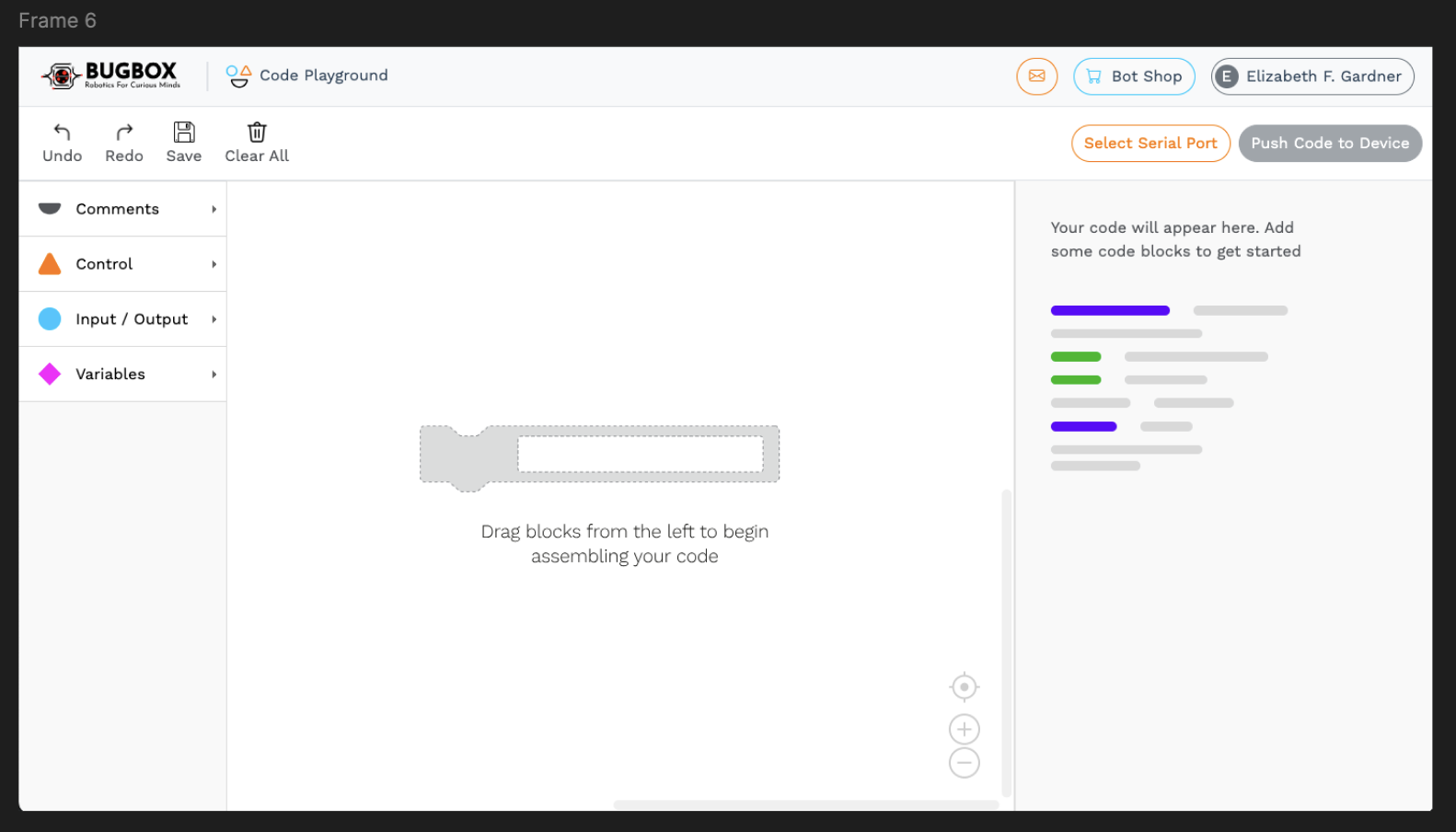Viewport: 1456px width, 832px height.
Task: Open the Bot Shop link
Action: pos(1134,76)
